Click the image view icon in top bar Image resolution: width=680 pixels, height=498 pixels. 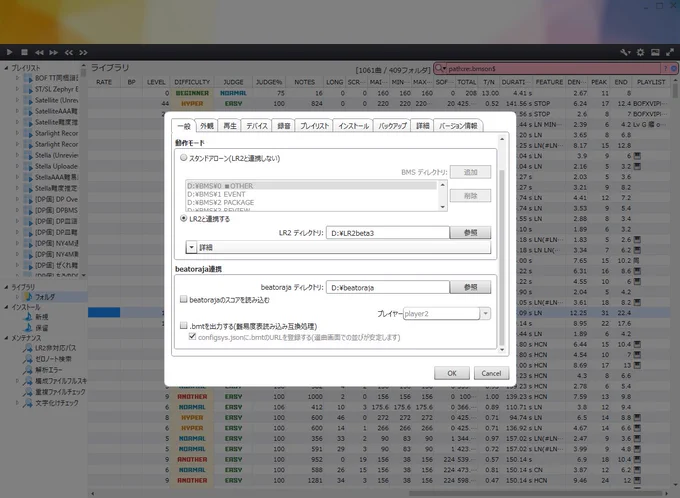(x=655, y=52)
